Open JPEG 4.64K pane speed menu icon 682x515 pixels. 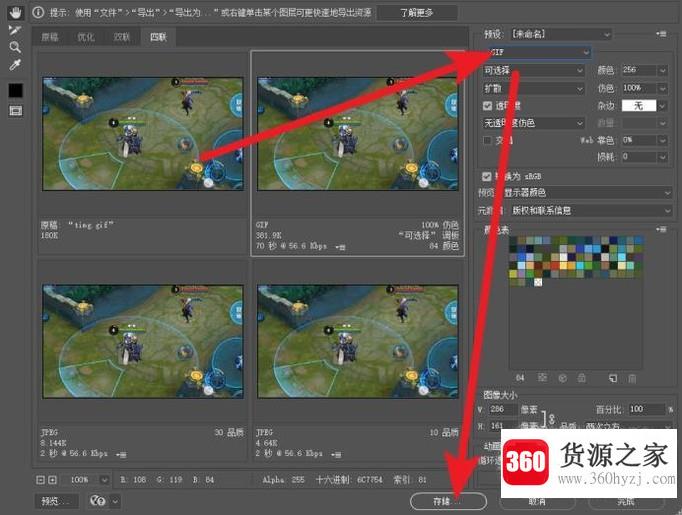click(336, 454)
